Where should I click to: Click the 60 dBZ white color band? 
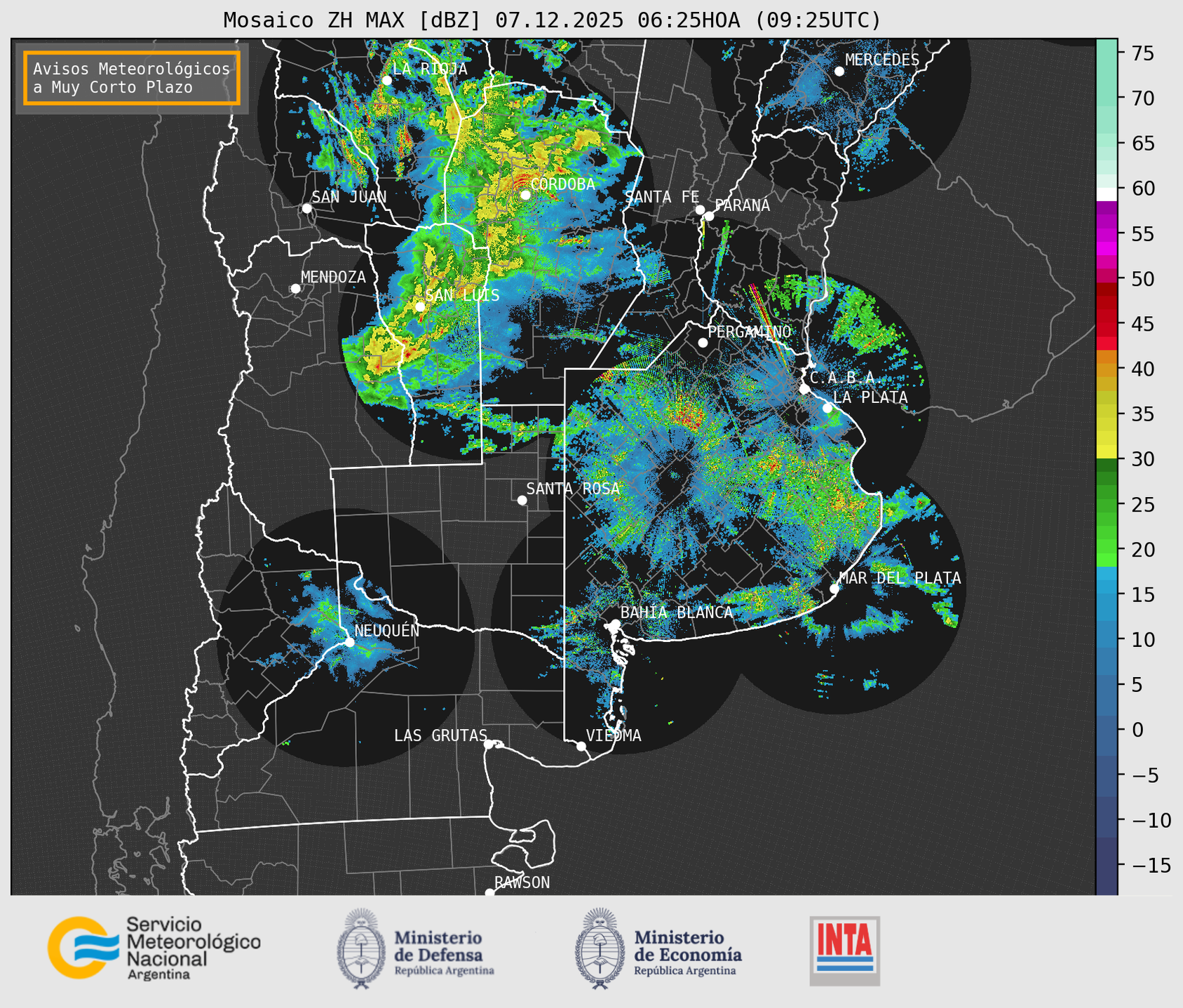(x=1107, y=194)
